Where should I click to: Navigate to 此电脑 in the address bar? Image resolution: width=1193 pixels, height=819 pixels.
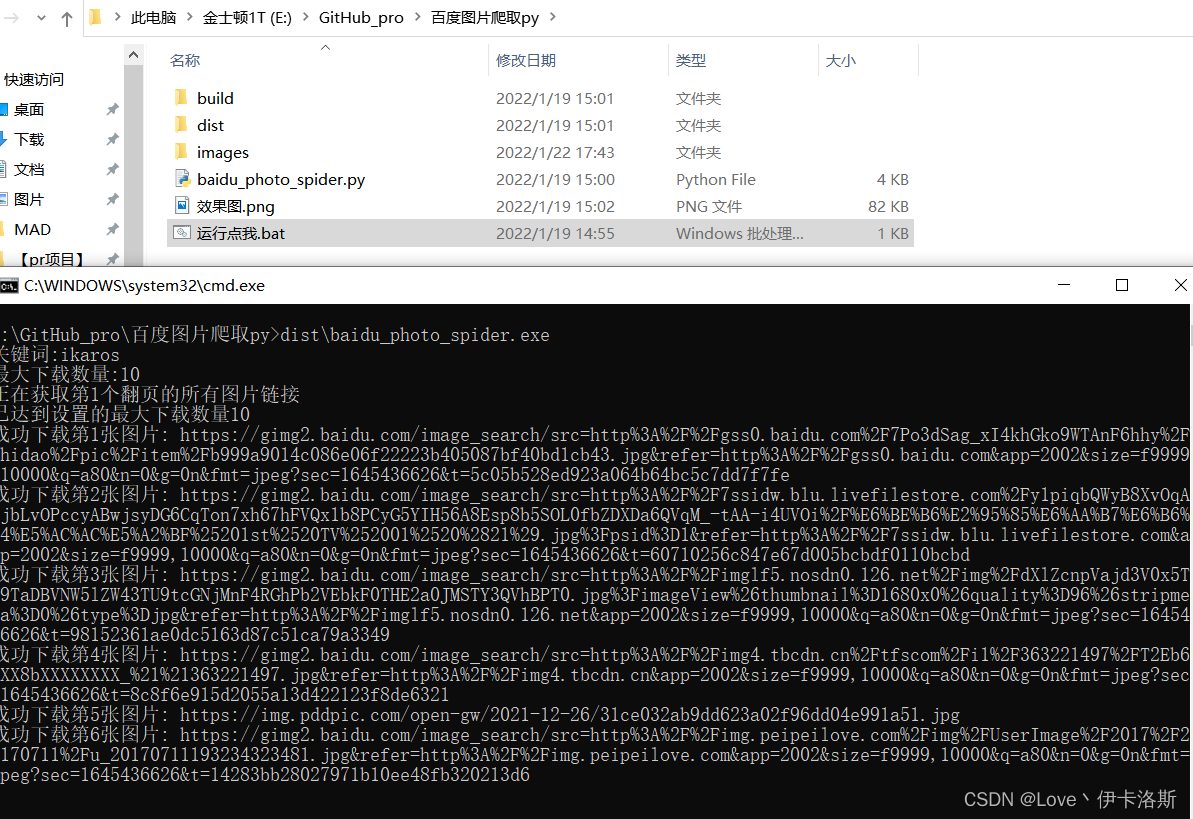[x=153, y=18]
